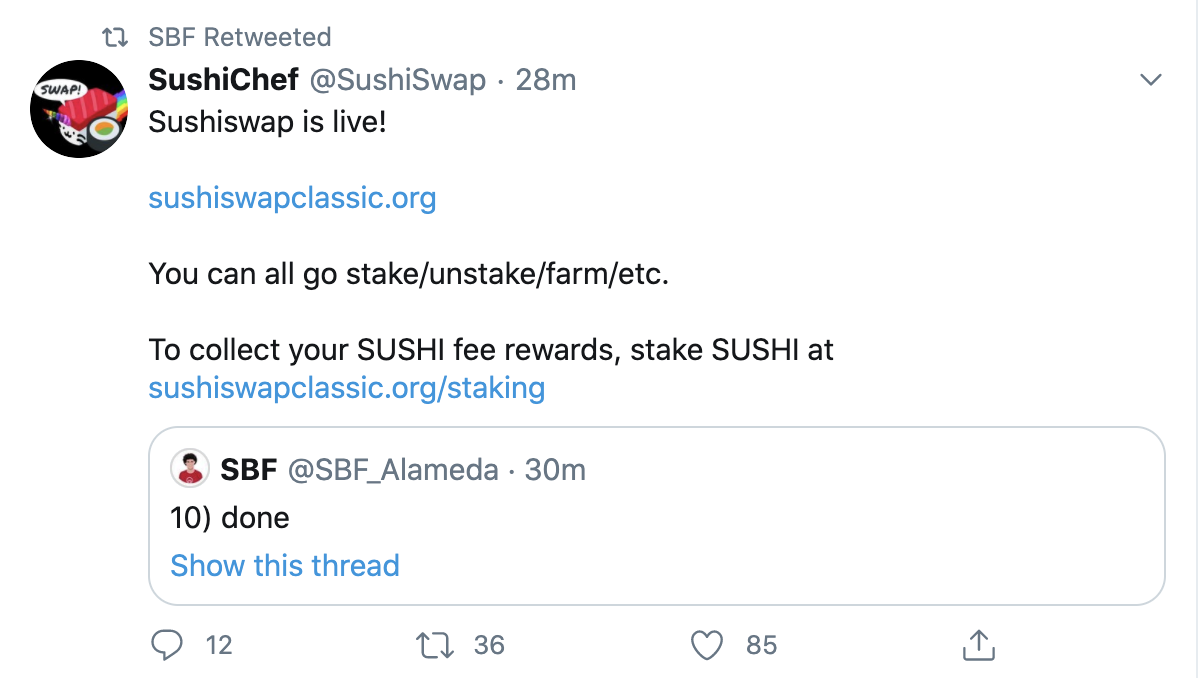The width and height of the screenshot is (1202, 678).
Task: Click the @SBF_Alameda handle in quoted tweet
Action: point(393,469)
